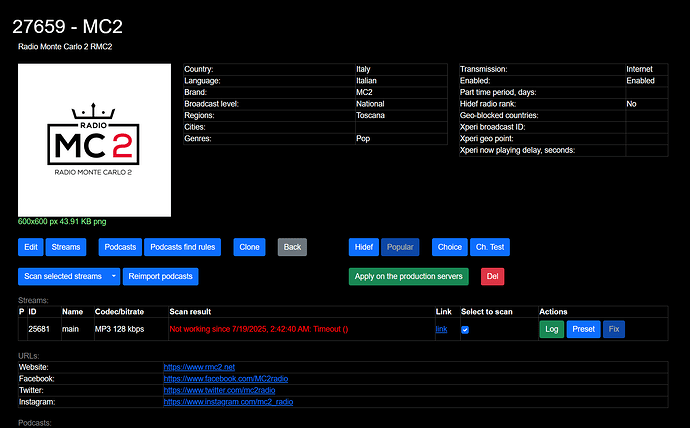The width and height of the screenshot is (690, 428).
Task: Open the Streams page button
Action: (66, 247)
